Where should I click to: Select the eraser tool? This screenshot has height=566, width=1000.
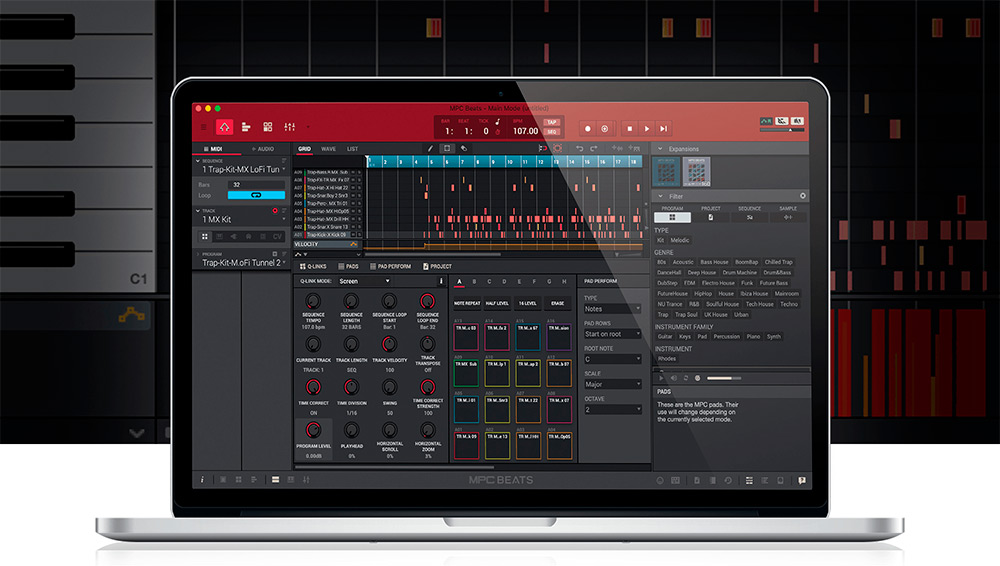point(464,149)
